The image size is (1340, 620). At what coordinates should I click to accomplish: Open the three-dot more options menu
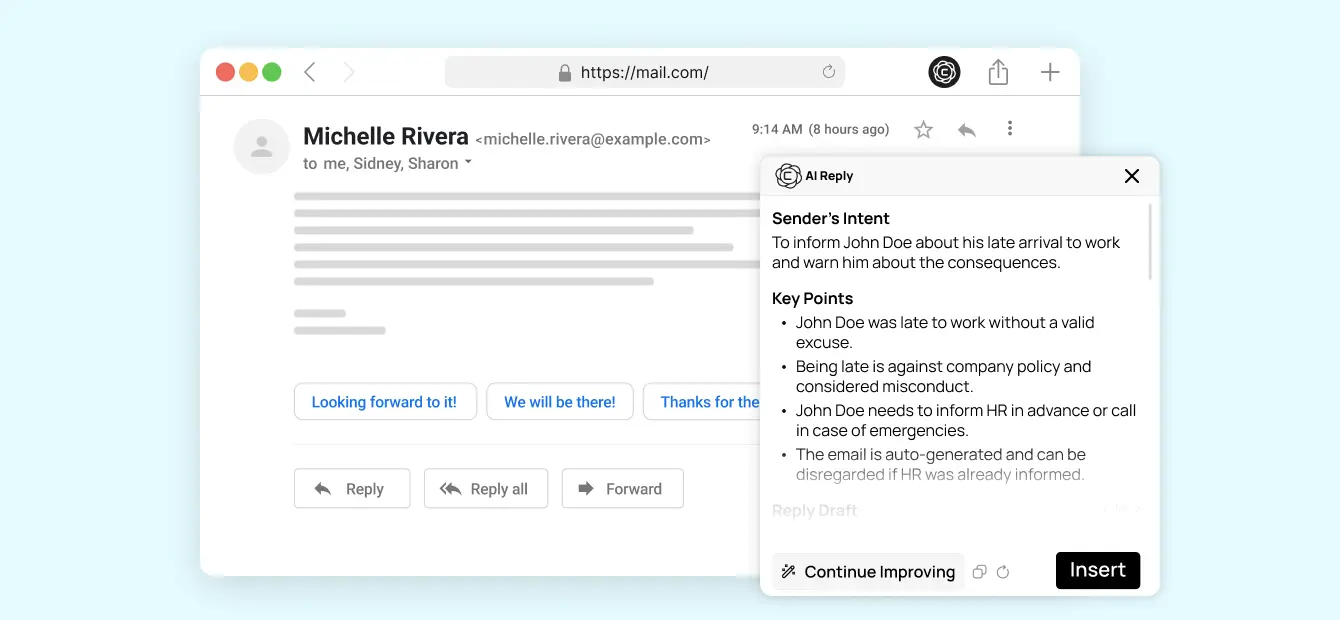1010,128
